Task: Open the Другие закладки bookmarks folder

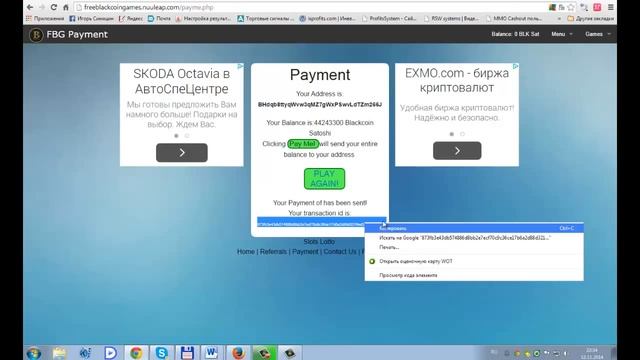Action: [591, 18]
